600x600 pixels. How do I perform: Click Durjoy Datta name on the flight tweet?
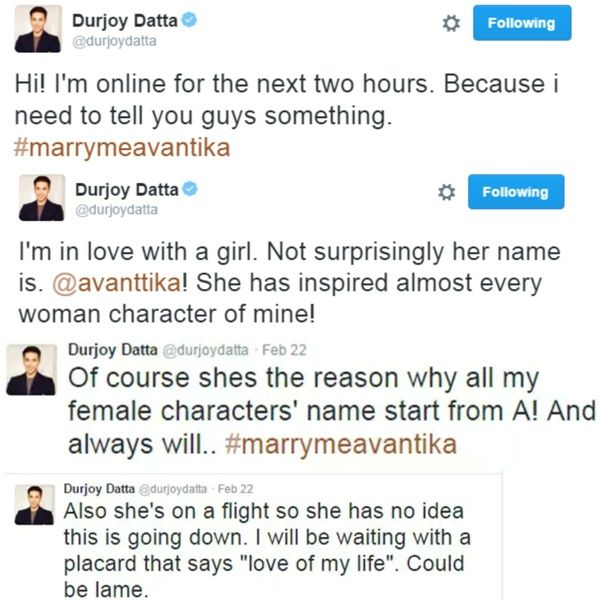click(99, 489)
